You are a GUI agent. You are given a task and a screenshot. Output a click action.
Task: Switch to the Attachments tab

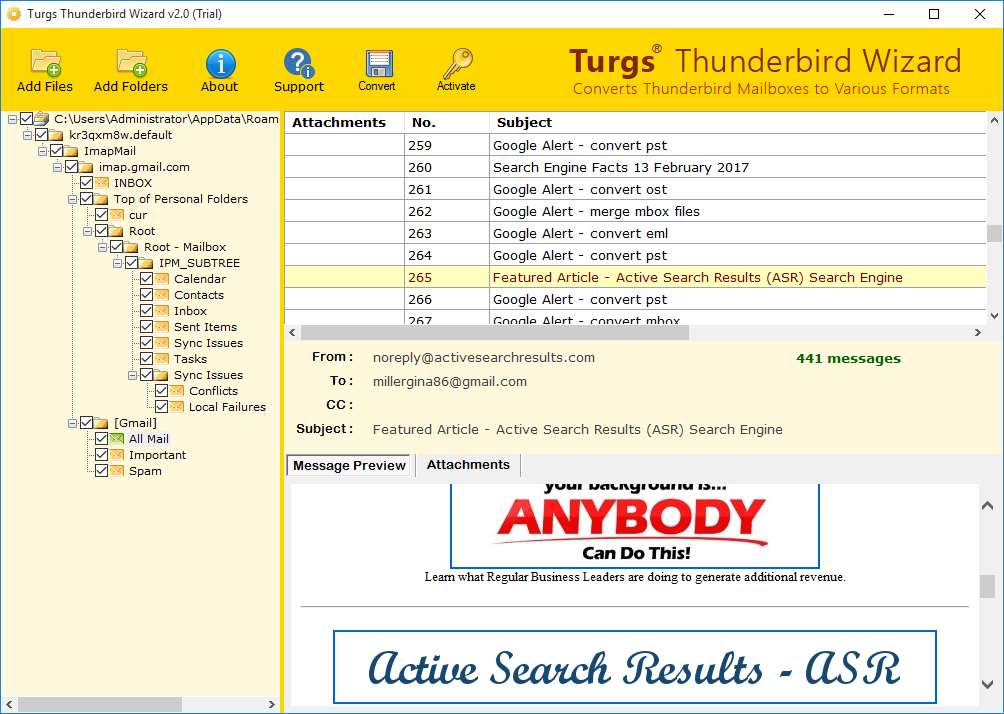click(x=468, y=465)
